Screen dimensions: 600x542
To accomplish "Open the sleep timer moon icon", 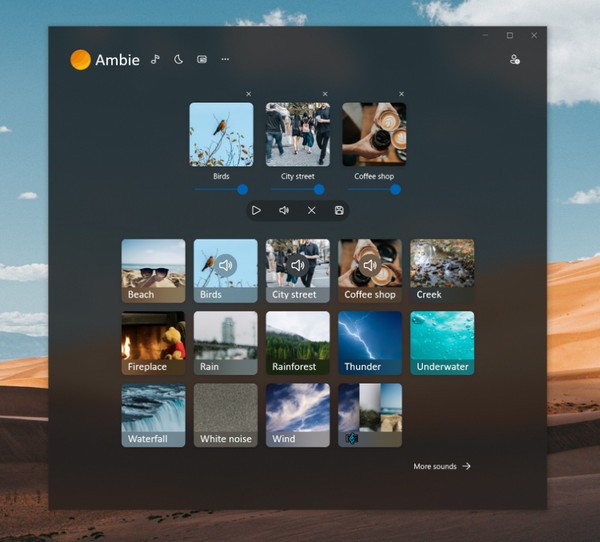I will [x=178, y=59].
